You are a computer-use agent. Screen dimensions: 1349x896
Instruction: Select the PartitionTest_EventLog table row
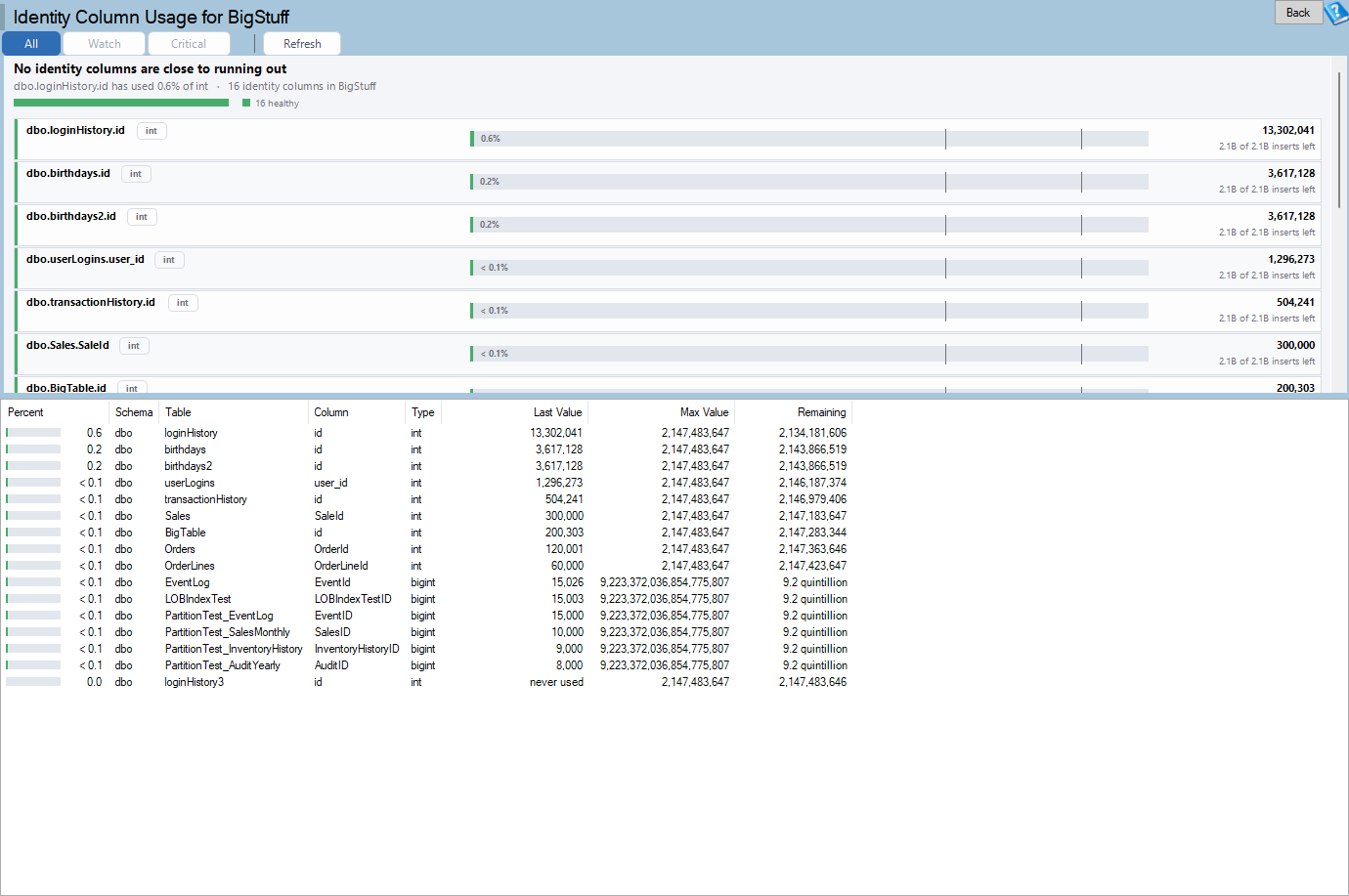coord(427,616)
